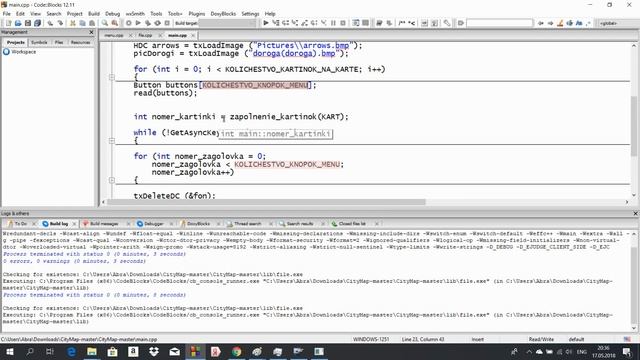The height and width of the screenshot is (360, 640).
Task: Click the Cut toolbar icon
Action: [73, 23]
